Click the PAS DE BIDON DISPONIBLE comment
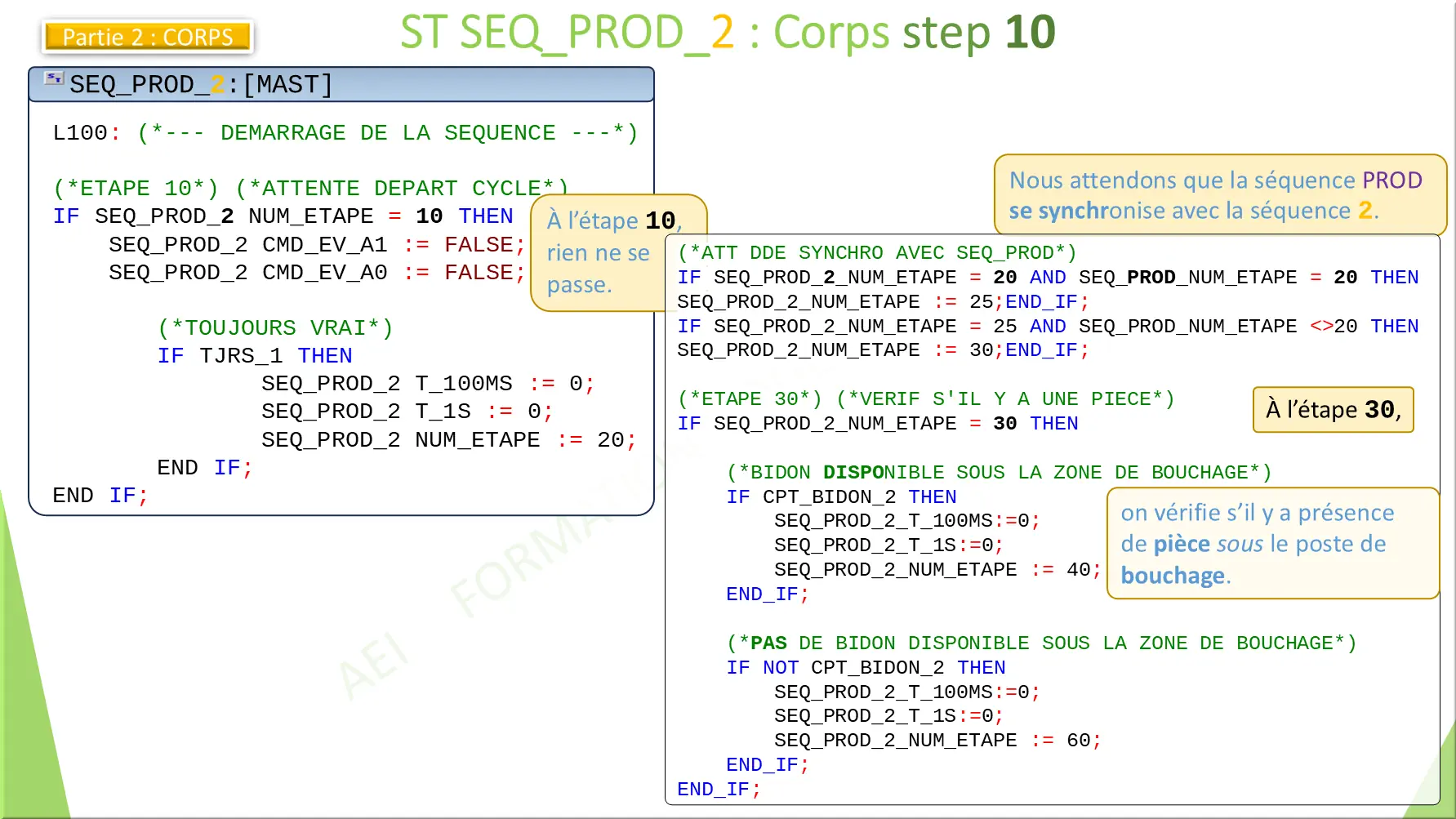 tap(1041, 643)
